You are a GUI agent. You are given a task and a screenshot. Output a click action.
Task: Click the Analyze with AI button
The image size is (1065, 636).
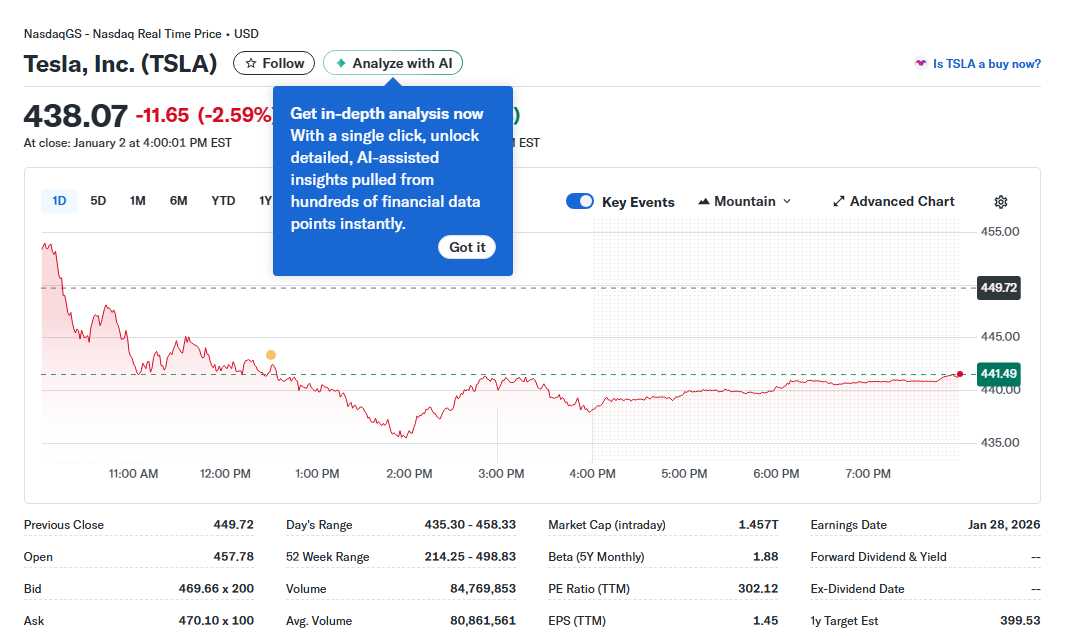coord(392,62)
